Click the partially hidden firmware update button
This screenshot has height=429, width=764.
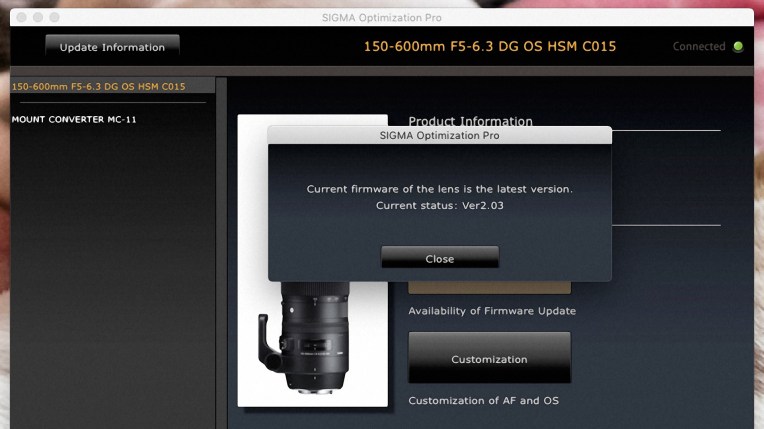coord(489,288)
